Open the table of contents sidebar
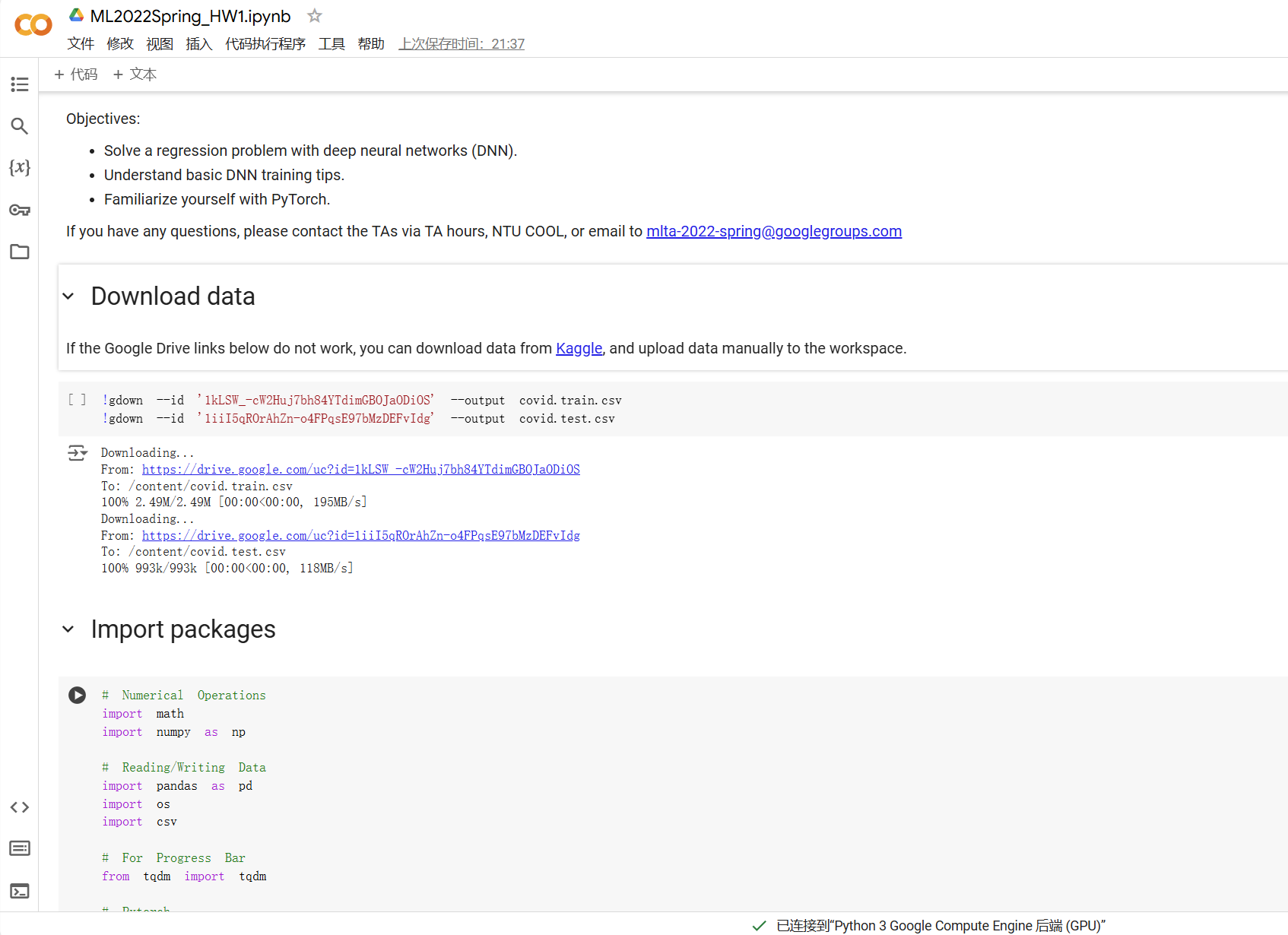This screenshot has width=1288, height=935. (x=20, y=84)
